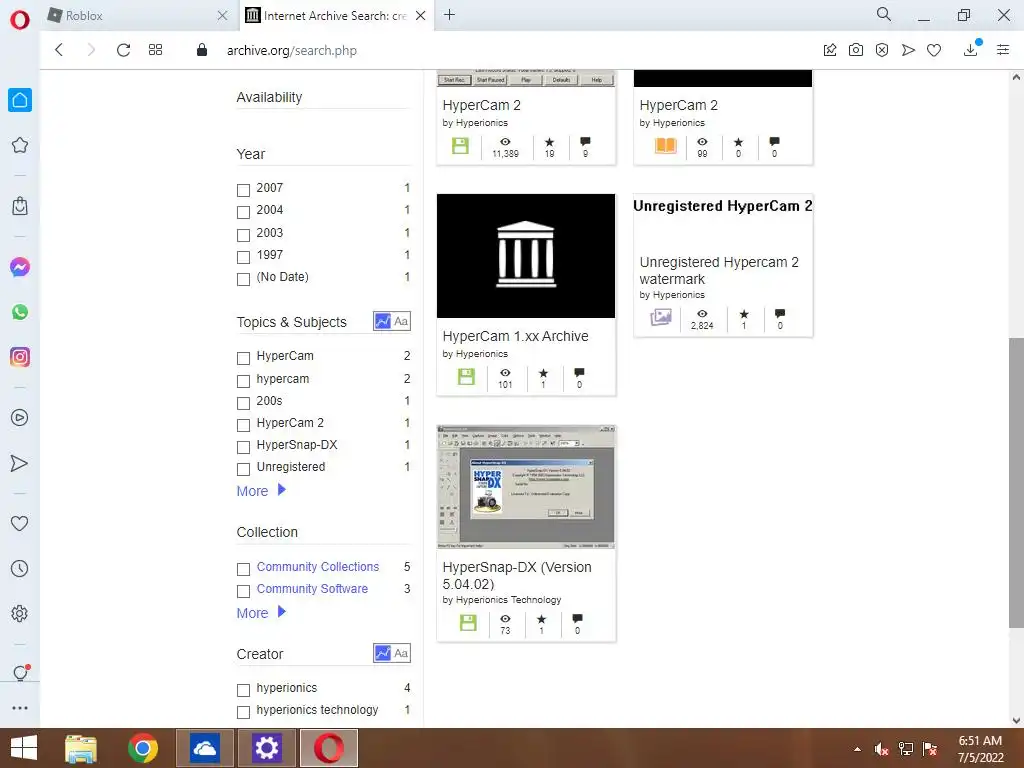Open Easy Setup sliders icon

pyautogui.click(x=1003, y=50)
